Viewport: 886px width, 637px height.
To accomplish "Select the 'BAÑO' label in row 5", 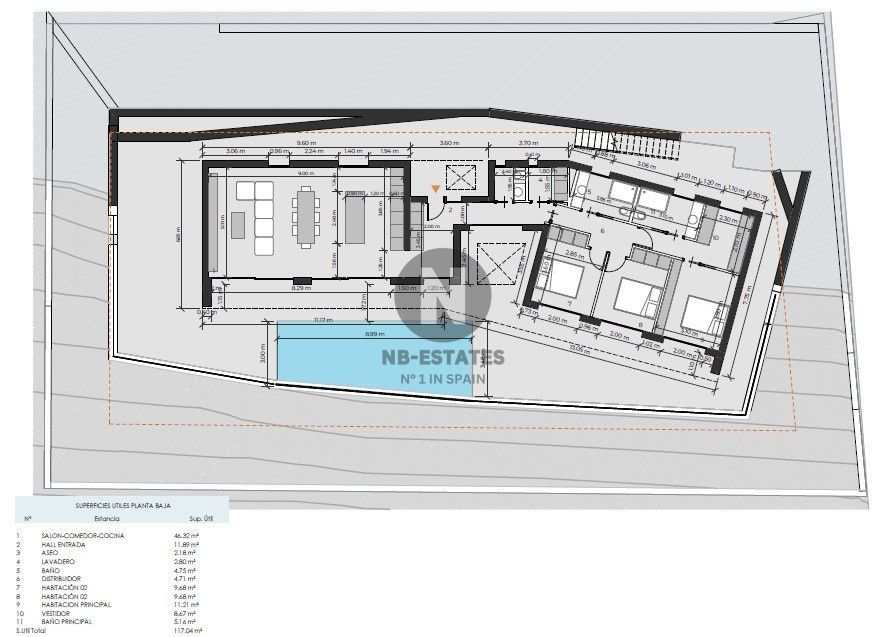I will coord(50,571).
